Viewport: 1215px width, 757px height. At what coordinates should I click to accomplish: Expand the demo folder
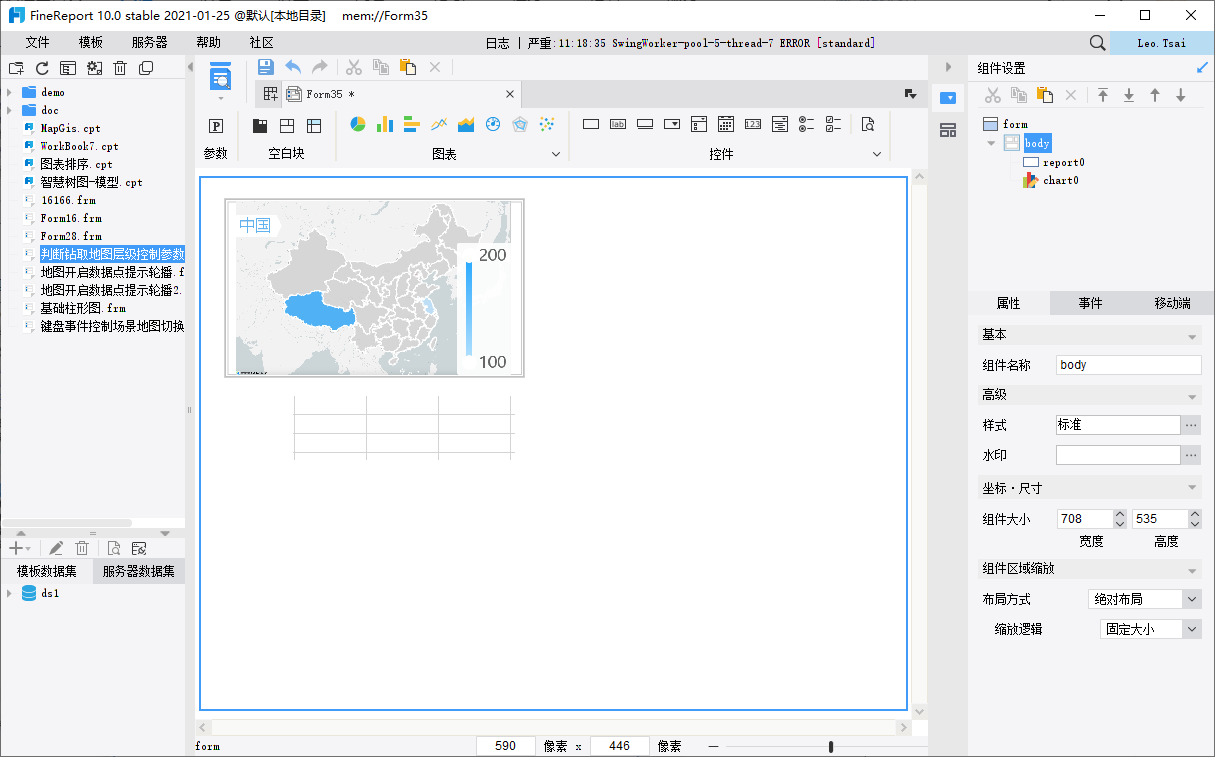click(9, 92)
